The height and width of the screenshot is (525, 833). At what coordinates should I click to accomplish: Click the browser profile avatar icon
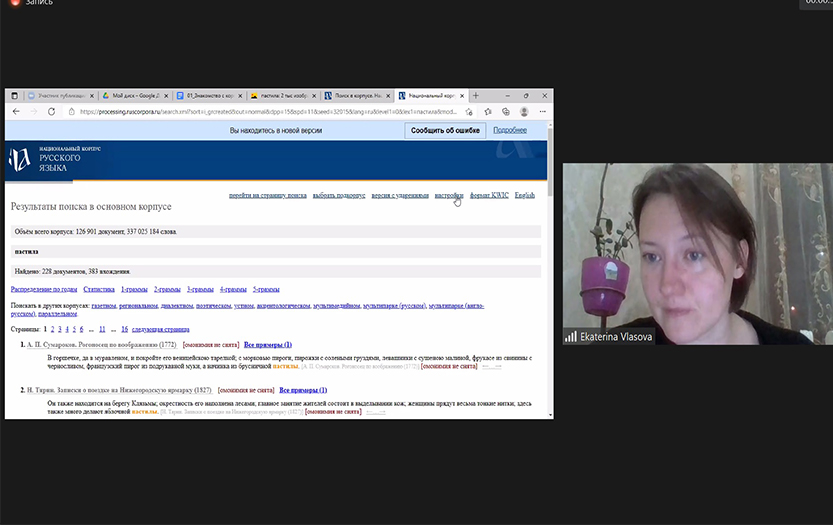click(524, 112)
